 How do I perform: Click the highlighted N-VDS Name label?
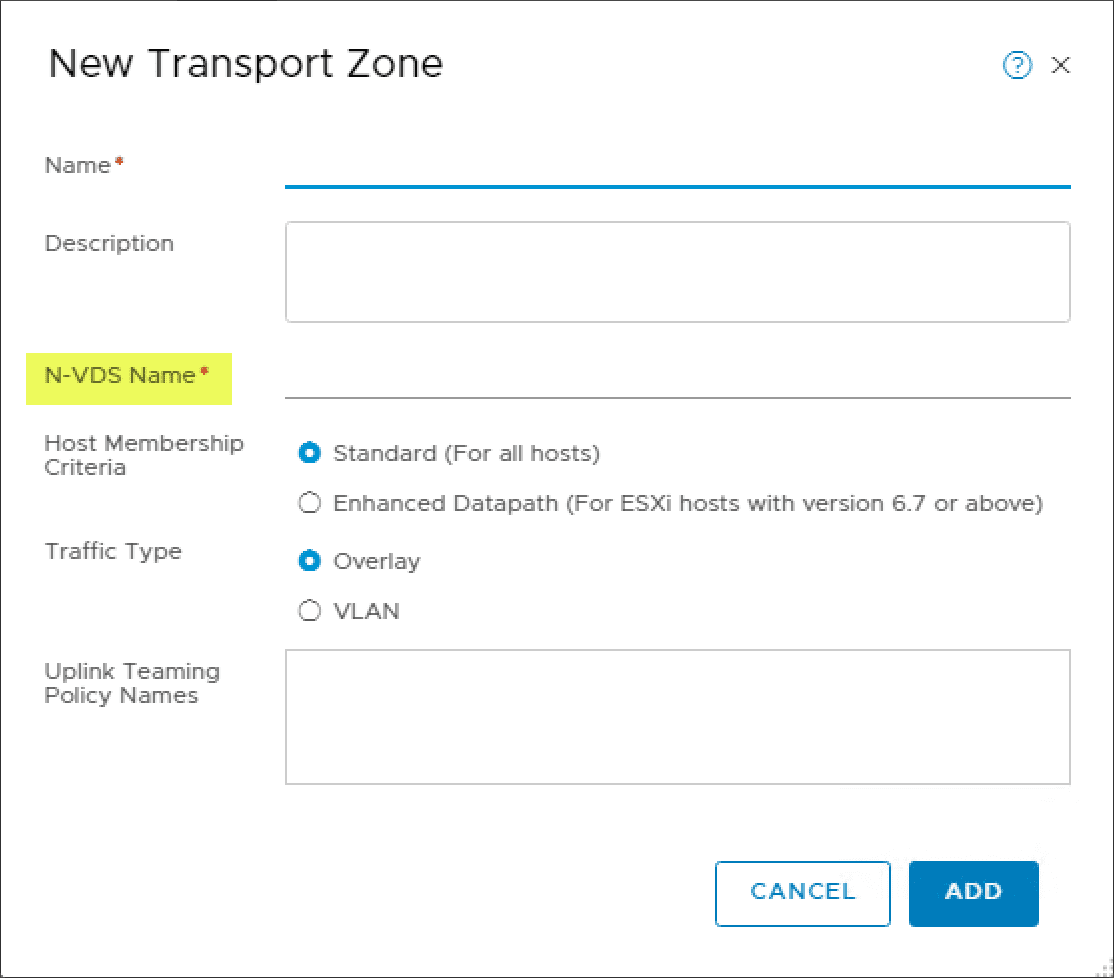[120, 375]
